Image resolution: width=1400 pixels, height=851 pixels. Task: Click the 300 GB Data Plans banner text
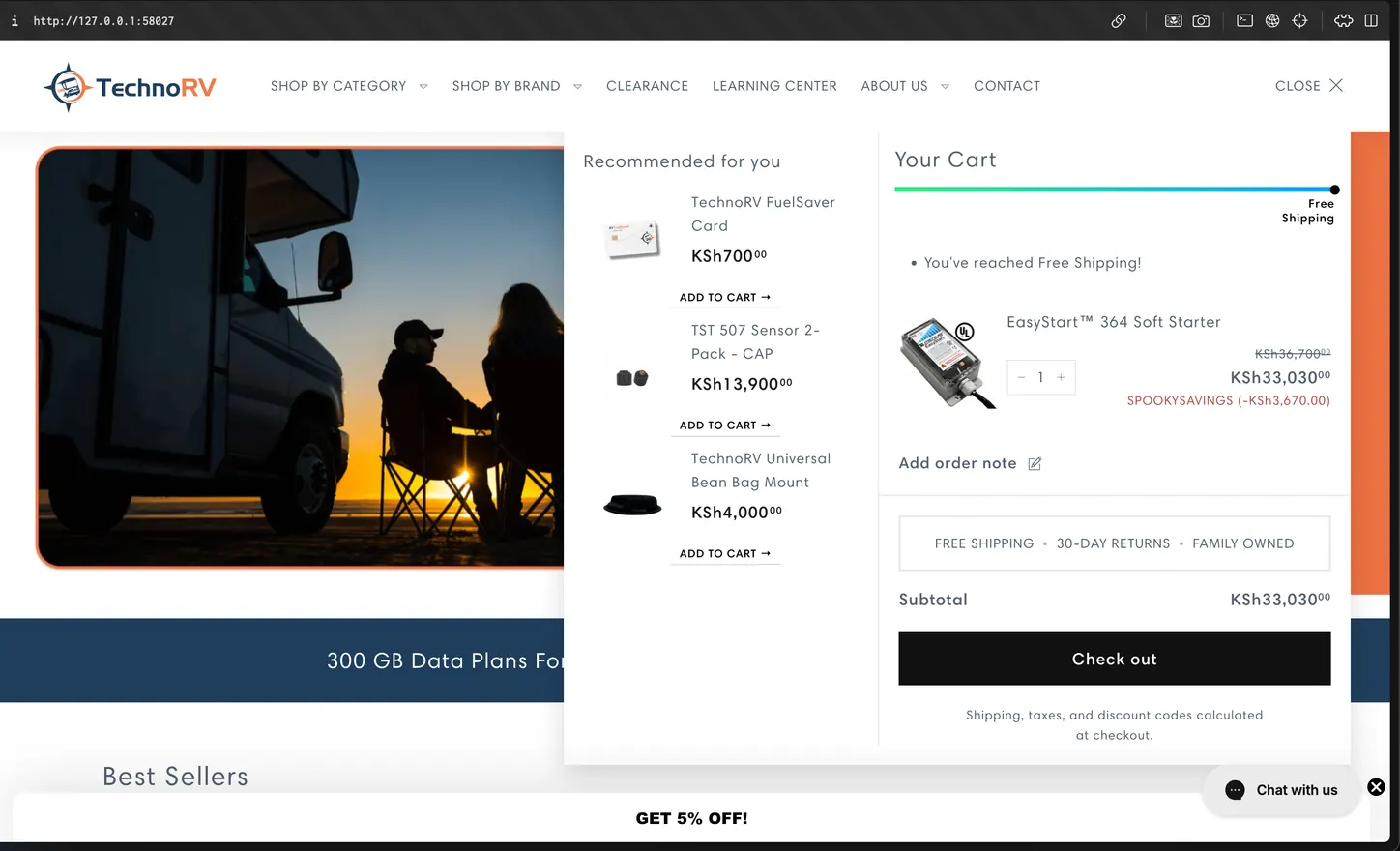click(x=445, y=660)
